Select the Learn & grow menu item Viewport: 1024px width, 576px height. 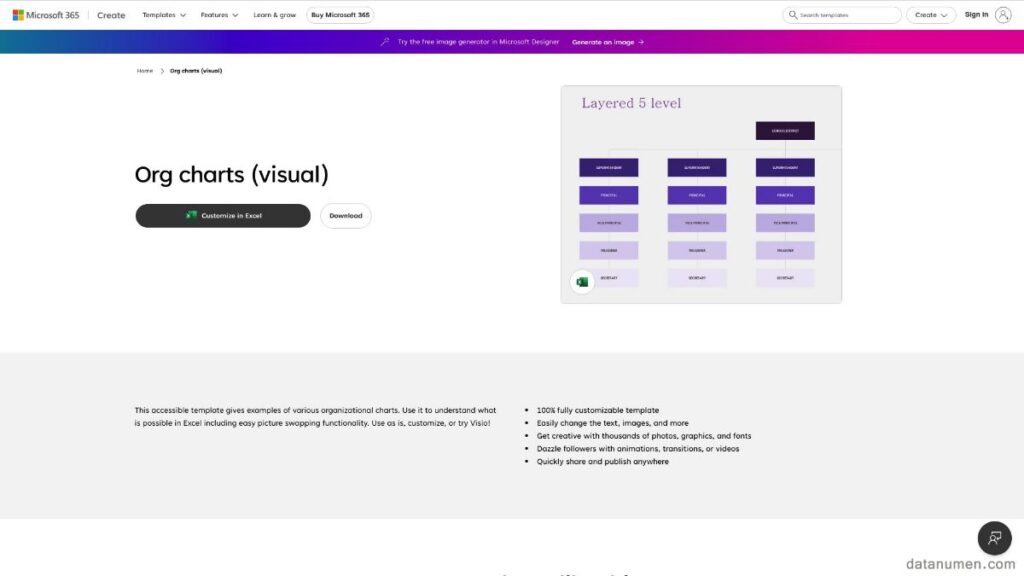click(x=275, y=14)
